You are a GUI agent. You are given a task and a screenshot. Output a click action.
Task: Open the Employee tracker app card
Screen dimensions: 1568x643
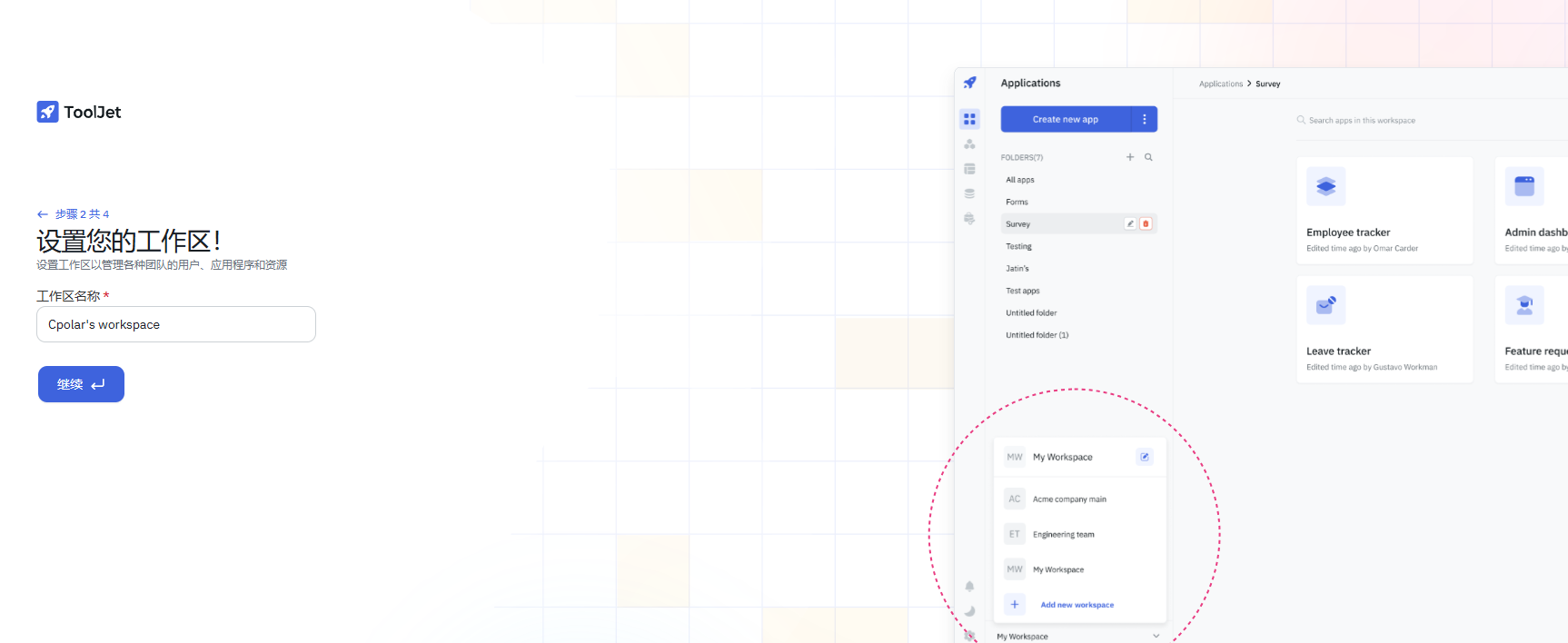pyautogui.click(x=1384, y=211)
